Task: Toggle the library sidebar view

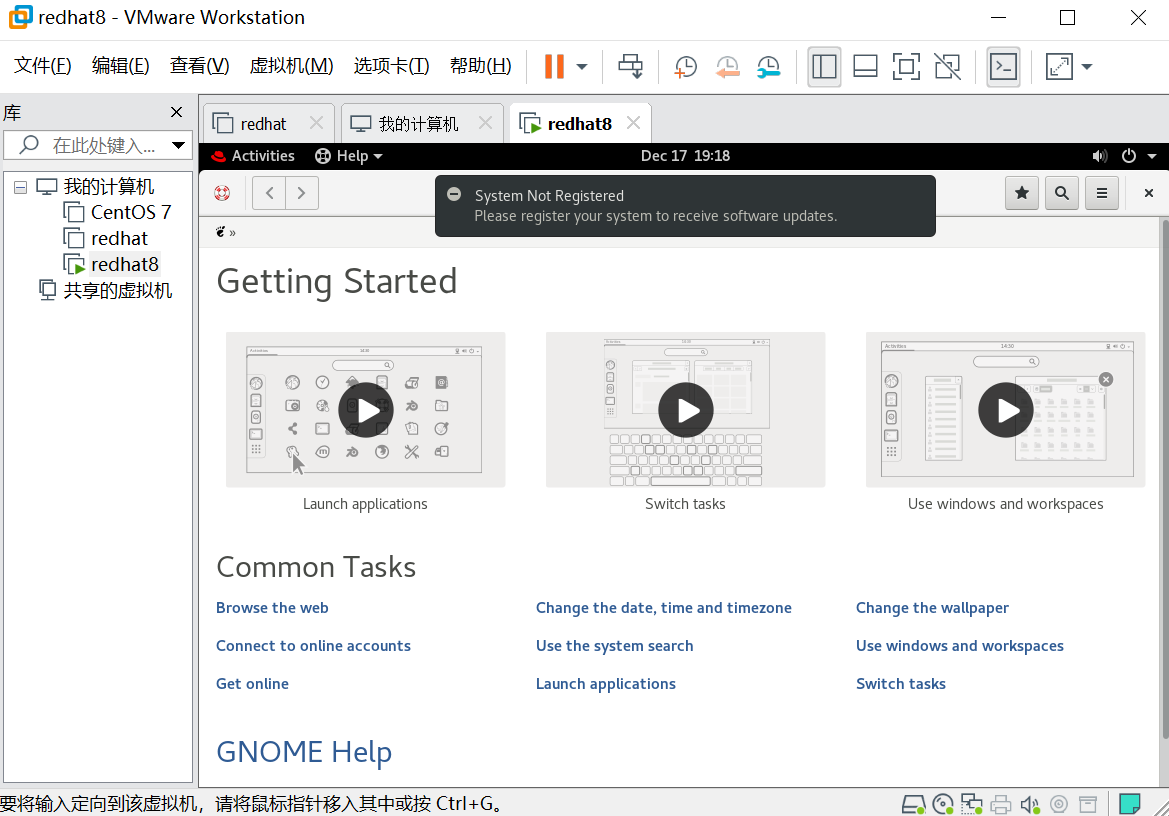Action: (x=824, y=66)
